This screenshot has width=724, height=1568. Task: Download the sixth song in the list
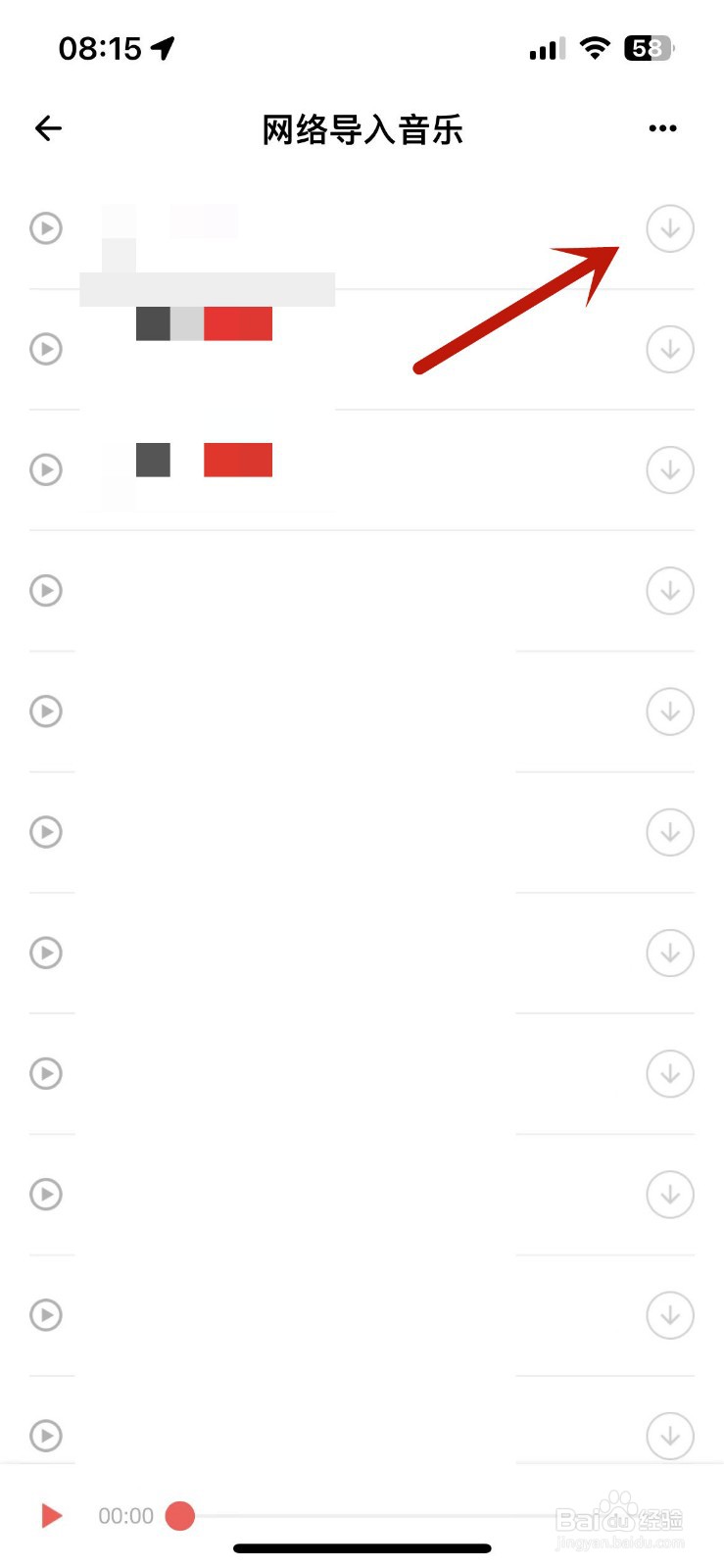click(x=670, y=832)
